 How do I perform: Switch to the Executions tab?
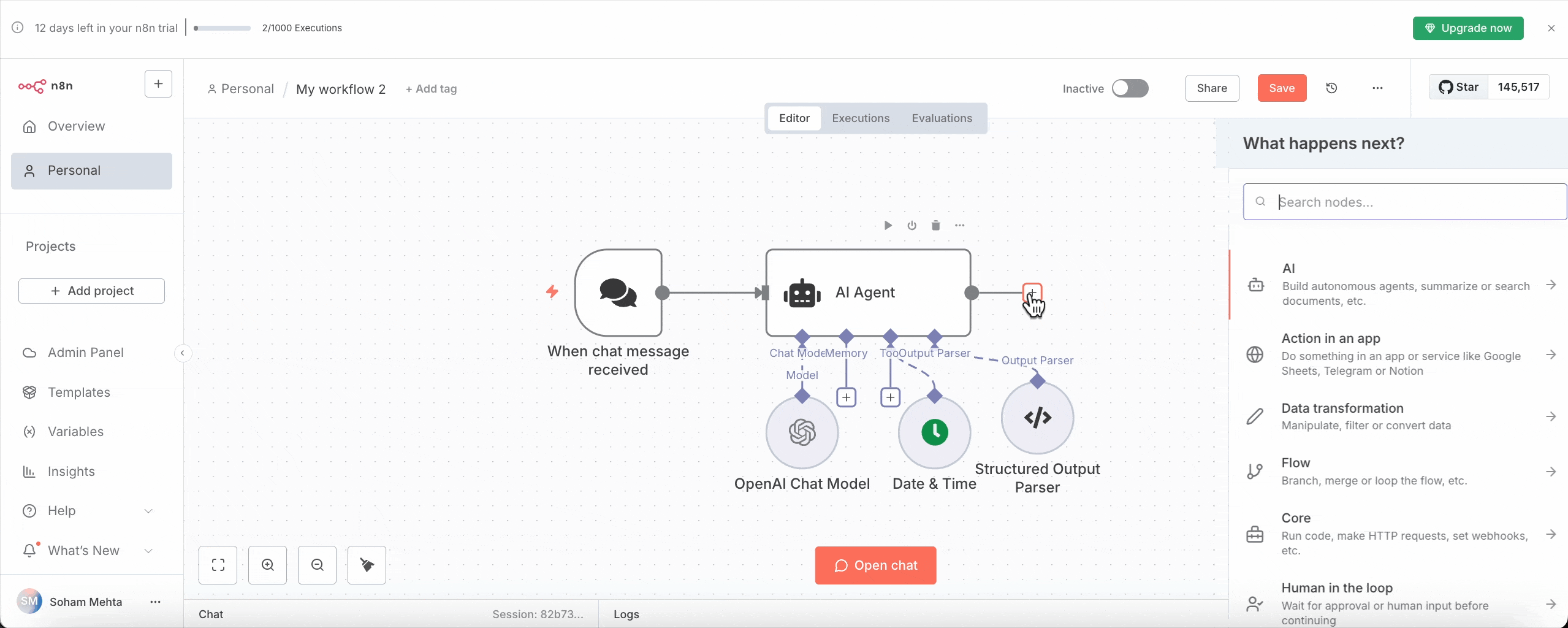(860, 118)
